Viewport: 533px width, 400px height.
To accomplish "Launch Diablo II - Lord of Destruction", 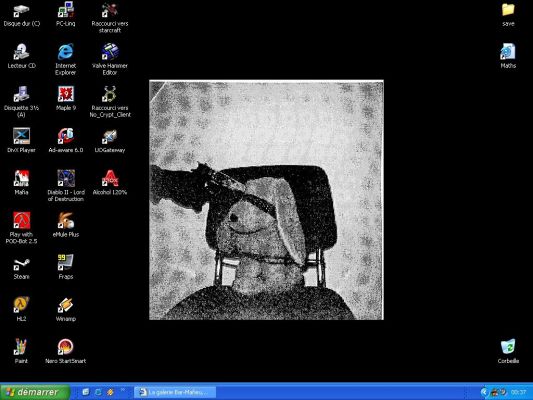I will pyautogui.click(x=66, y=186).
